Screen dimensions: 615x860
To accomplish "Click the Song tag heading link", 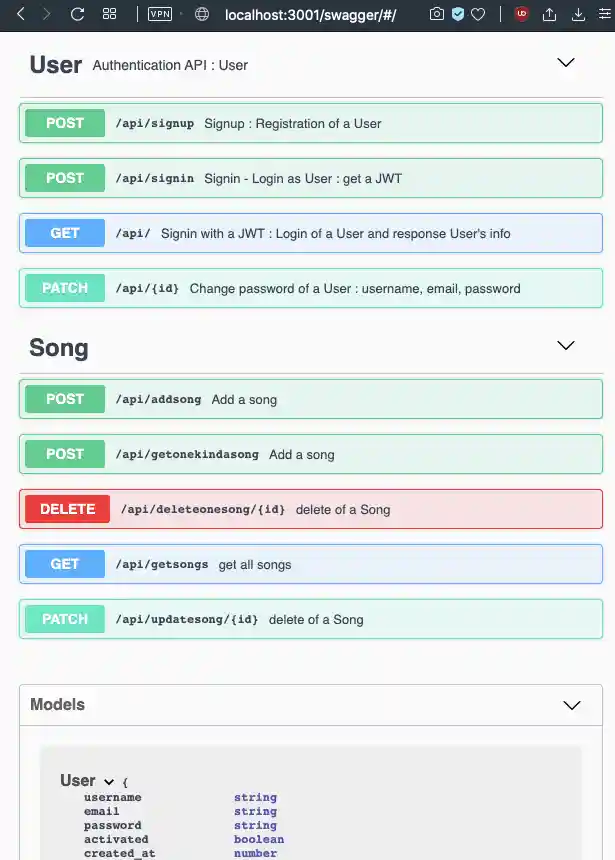I will point(59,348).
